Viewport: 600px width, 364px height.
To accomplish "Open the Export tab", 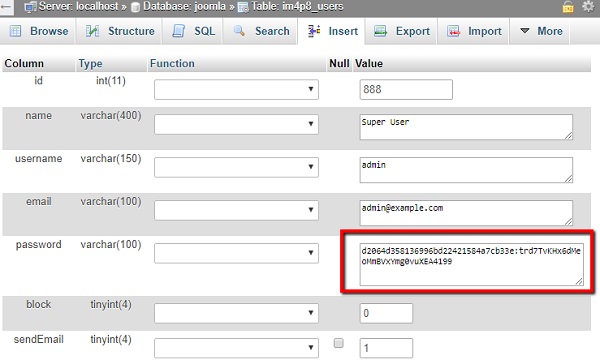I will (x=401, y=31).
